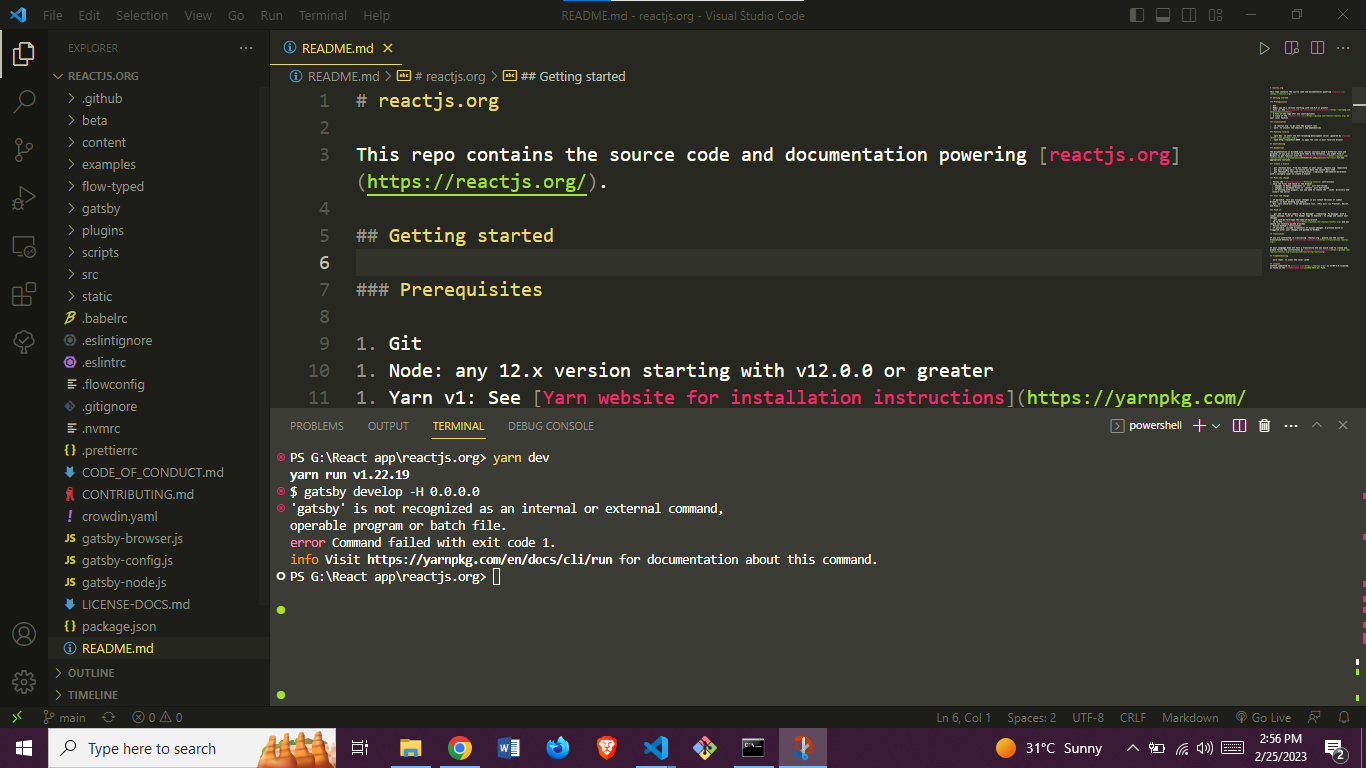Expand the src folder
Screen dimensions: 1366x768
tap(159, 274)
